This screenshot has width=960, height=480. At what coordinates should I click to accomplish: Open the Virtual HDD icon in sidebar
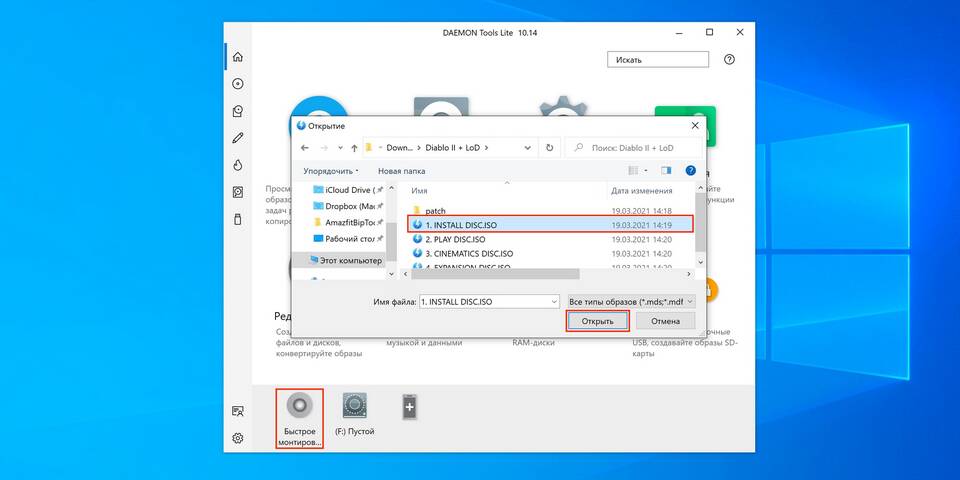point(238,192)
